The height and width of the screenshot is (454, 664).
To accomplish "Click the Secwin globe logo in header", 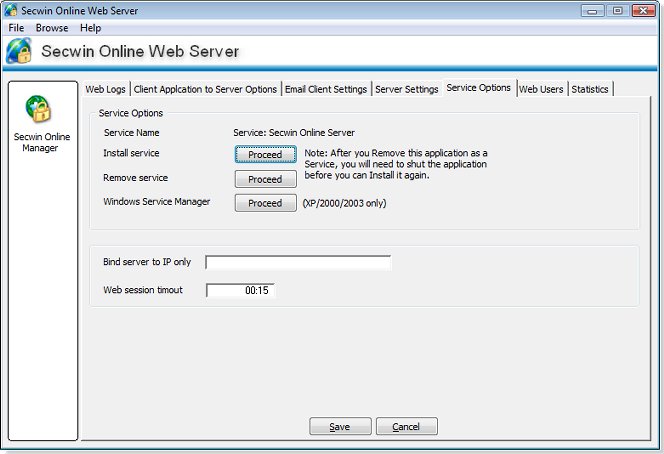I will click(x=18, y=52).
